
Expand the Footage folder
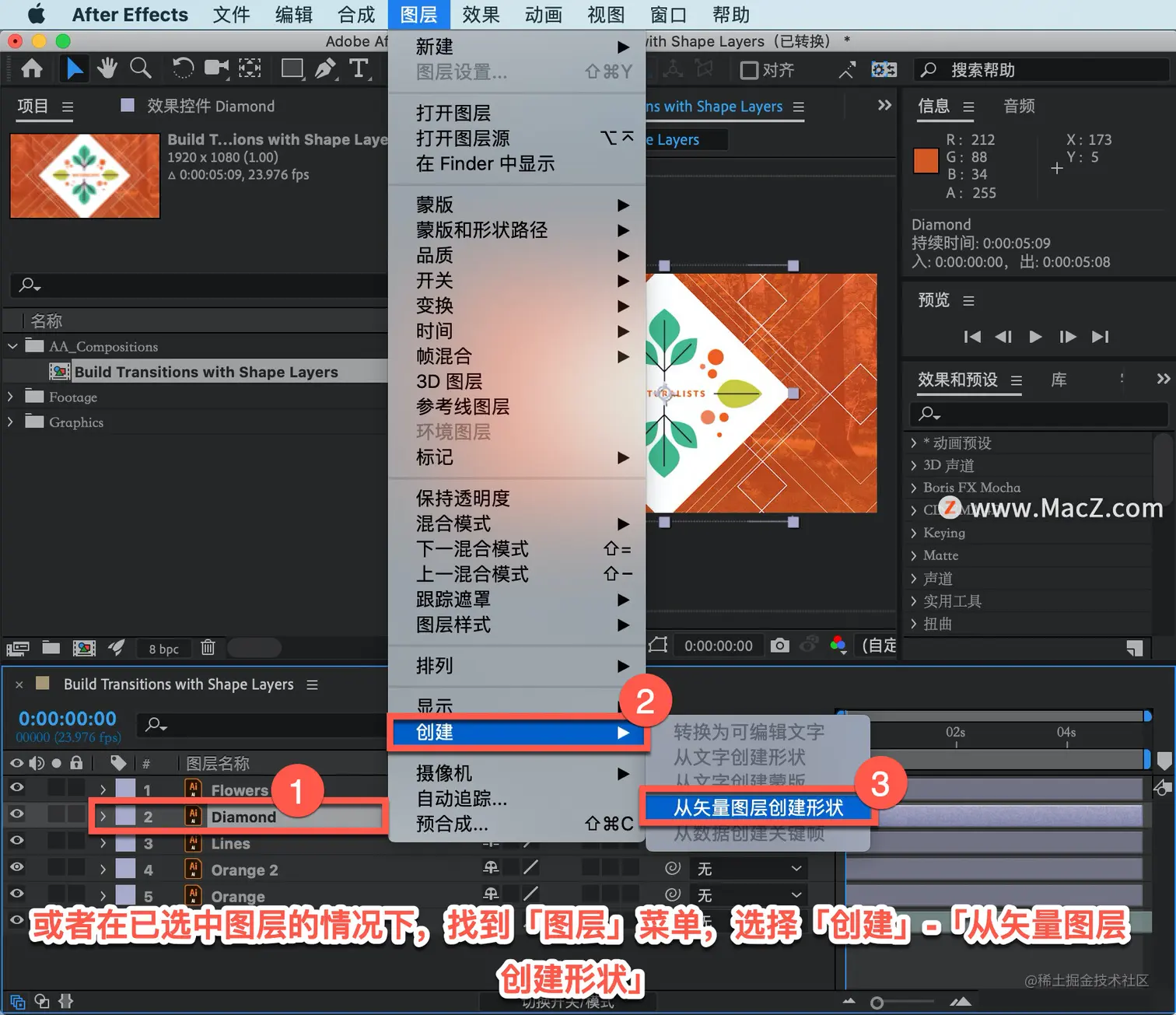tap(10, 397)
